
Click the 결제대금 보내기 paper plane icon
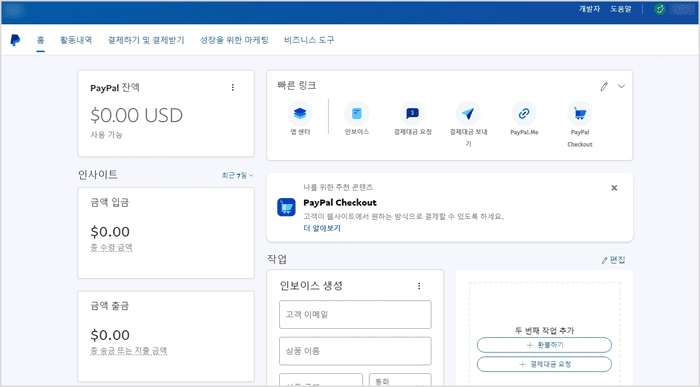click(x=468, y=113)
